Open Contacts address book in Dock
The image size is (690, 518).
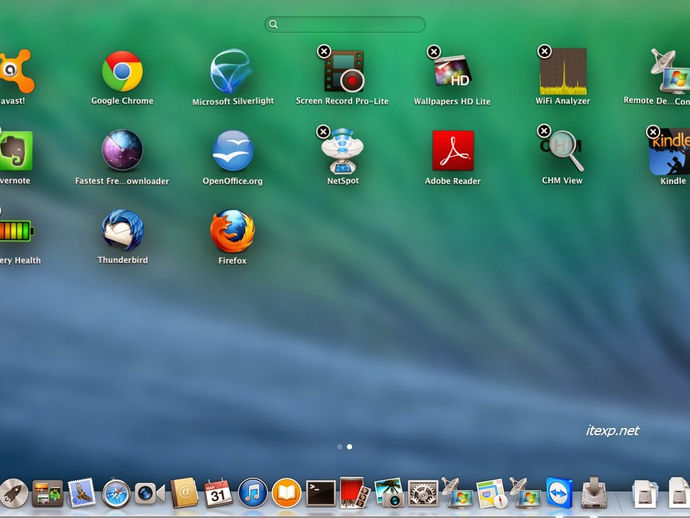184,493
